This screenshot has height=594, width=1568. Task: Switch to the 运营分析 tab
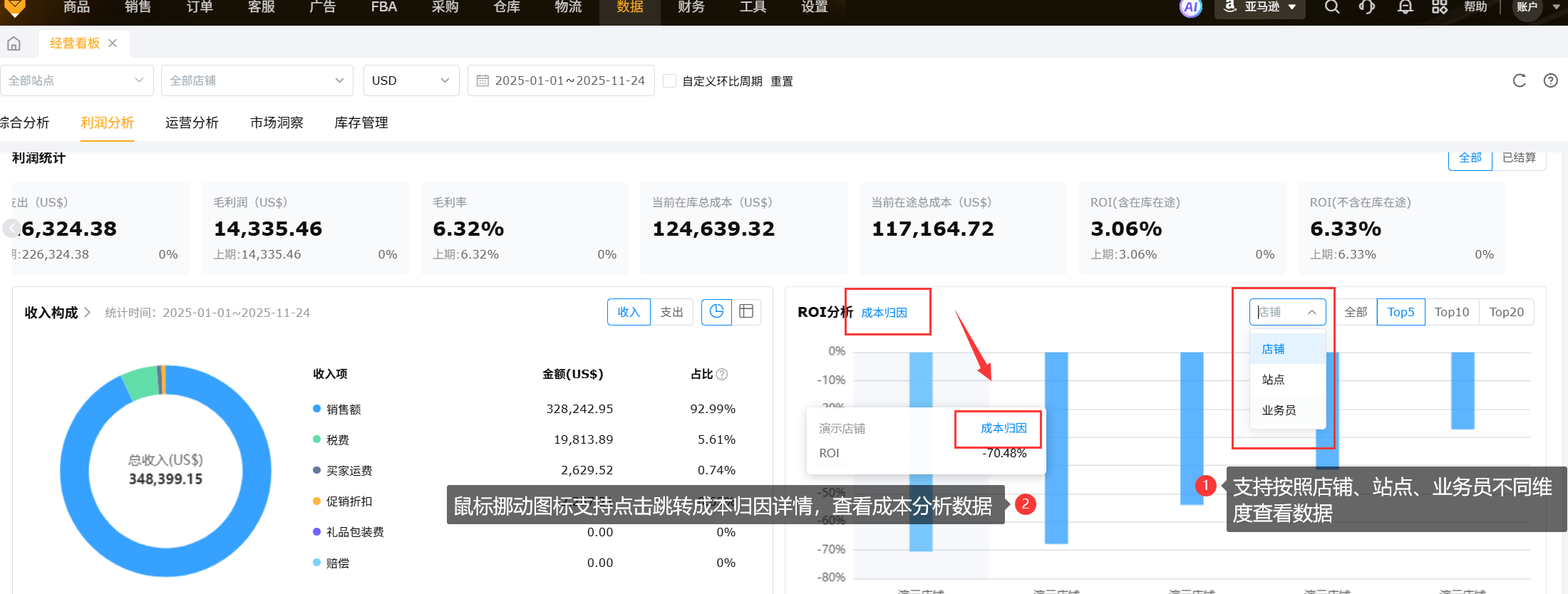192,123
